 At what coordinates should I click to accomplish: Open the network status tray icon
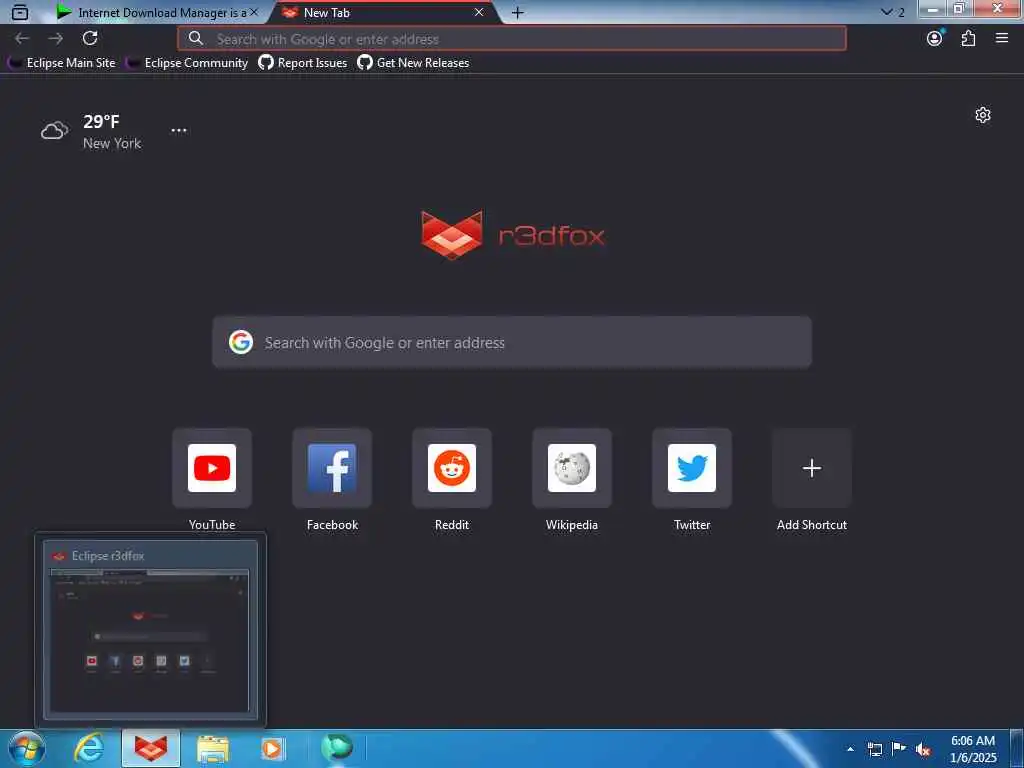(875, 750)
